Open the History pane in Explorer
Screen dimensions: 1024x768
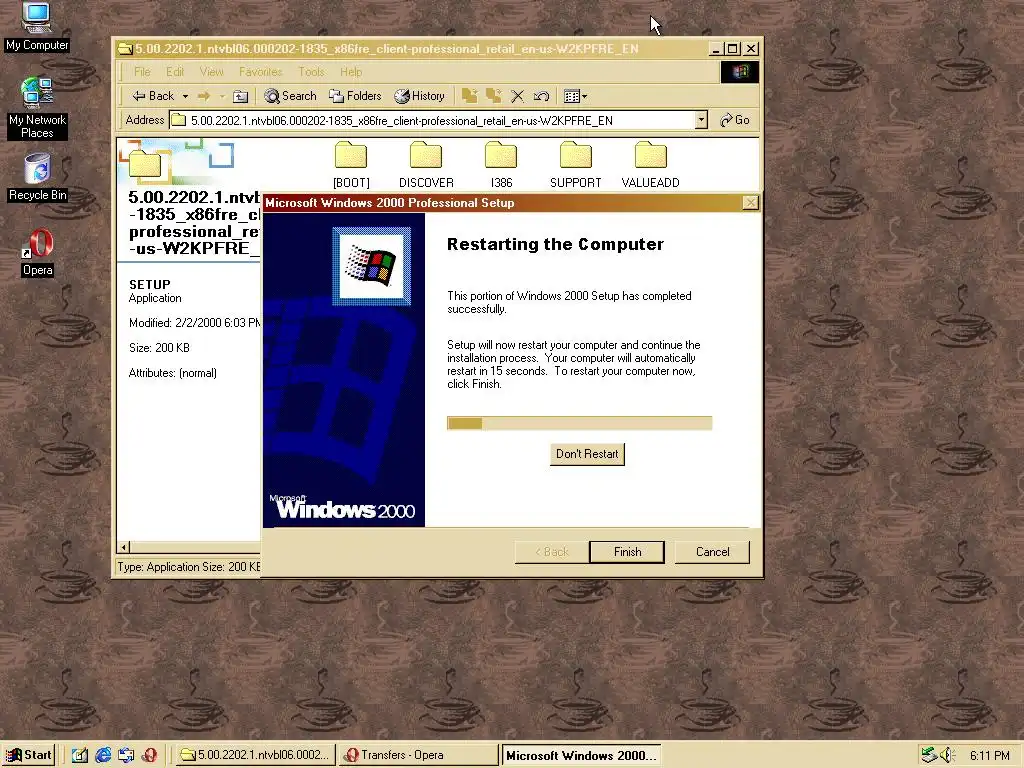coord(419,96)
